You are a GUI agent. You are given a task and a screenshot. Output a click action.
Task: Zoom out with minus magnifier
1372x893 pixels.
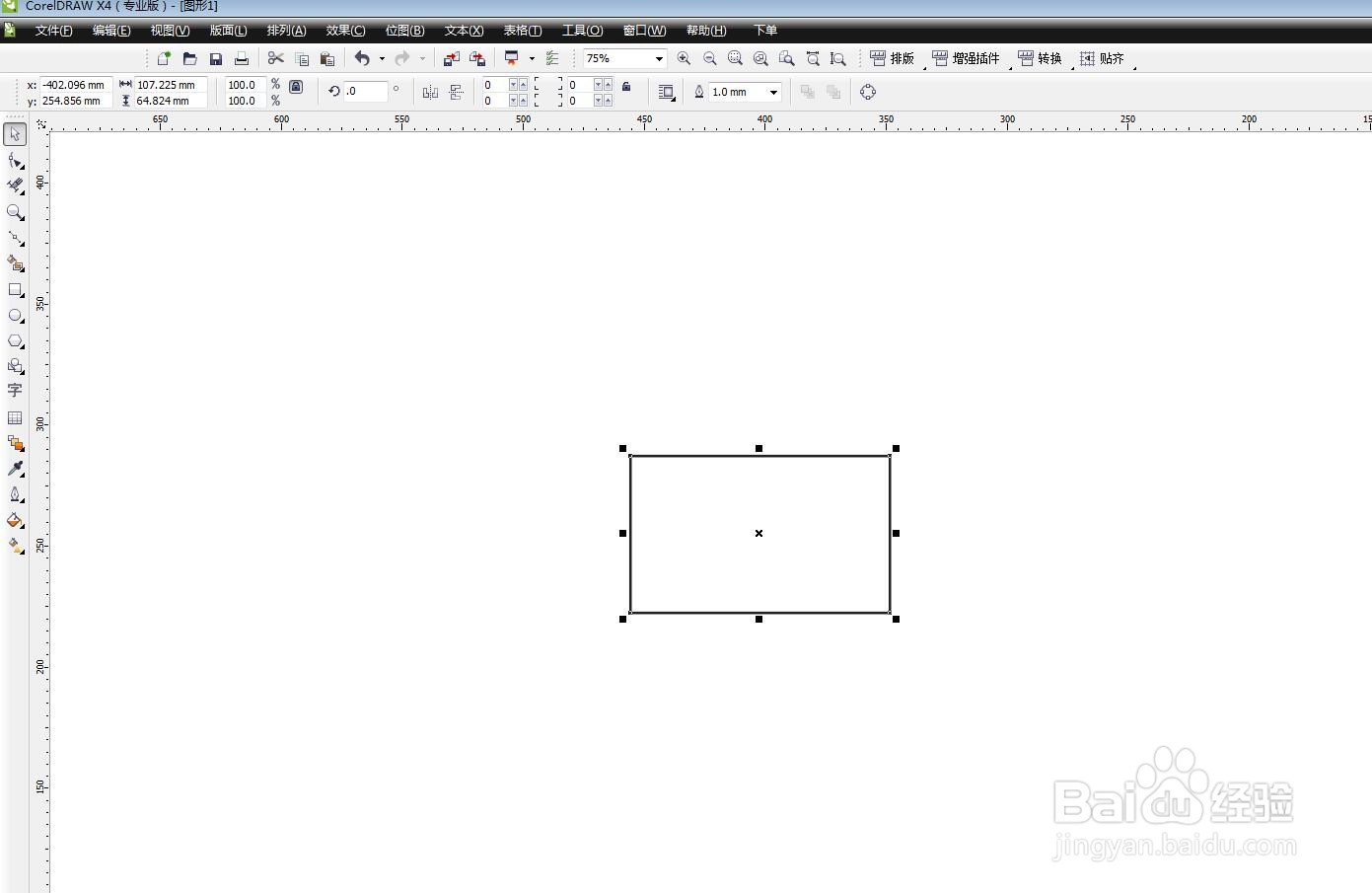(709, 58)
